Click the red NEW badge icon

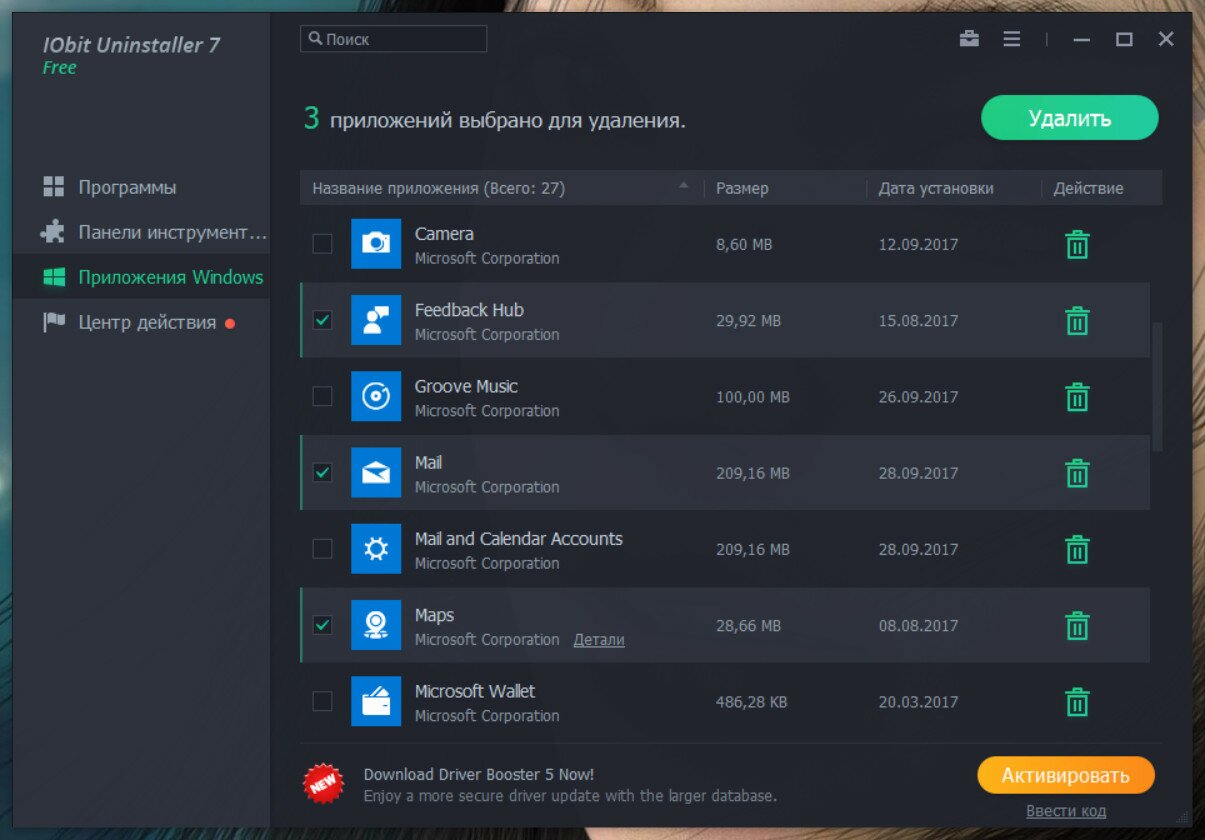point(323,784)
